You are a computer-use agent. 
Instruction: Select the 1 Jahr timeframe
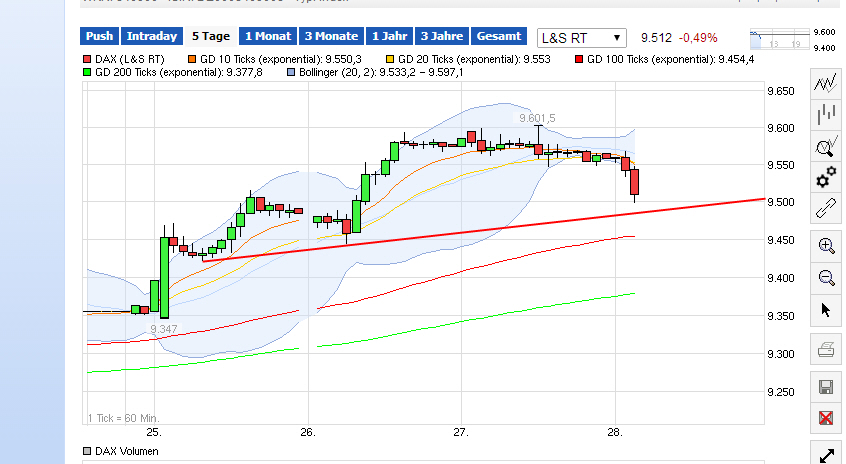click(x=390, y=36)
